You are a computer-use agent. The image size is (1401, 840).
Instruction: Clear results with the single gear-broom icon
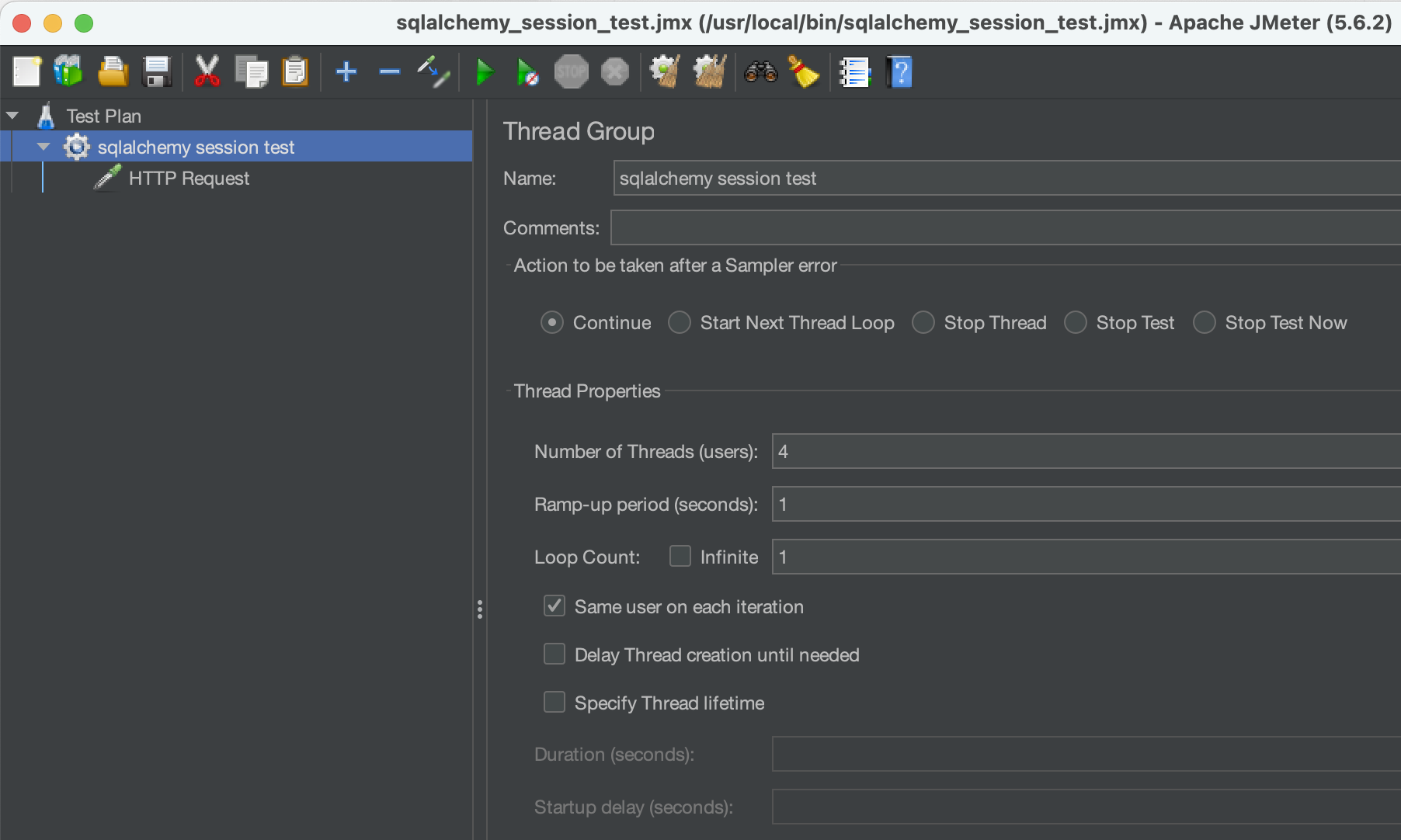(x=666, y=72)
